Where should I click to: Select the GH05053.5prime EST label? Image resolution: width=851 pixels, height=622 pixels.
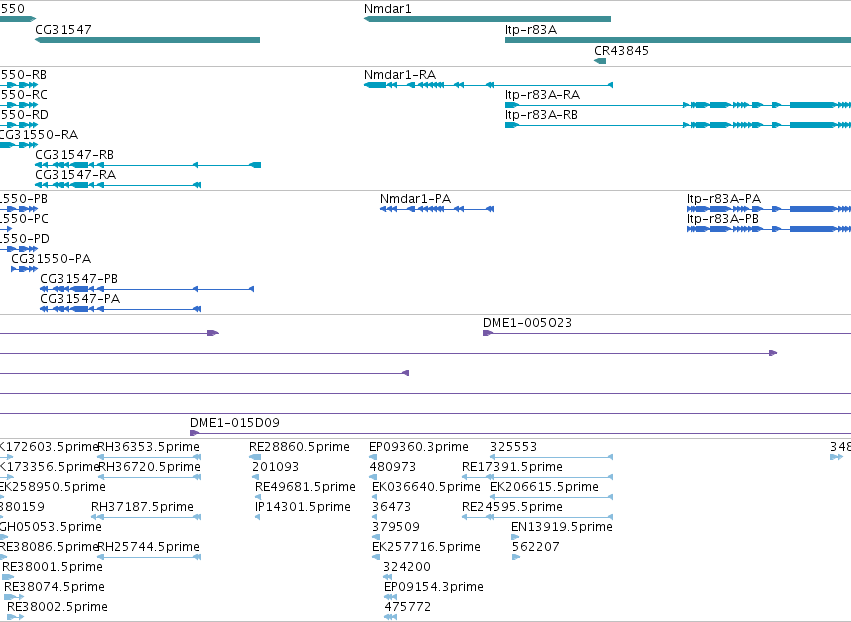tap(50, 527)
